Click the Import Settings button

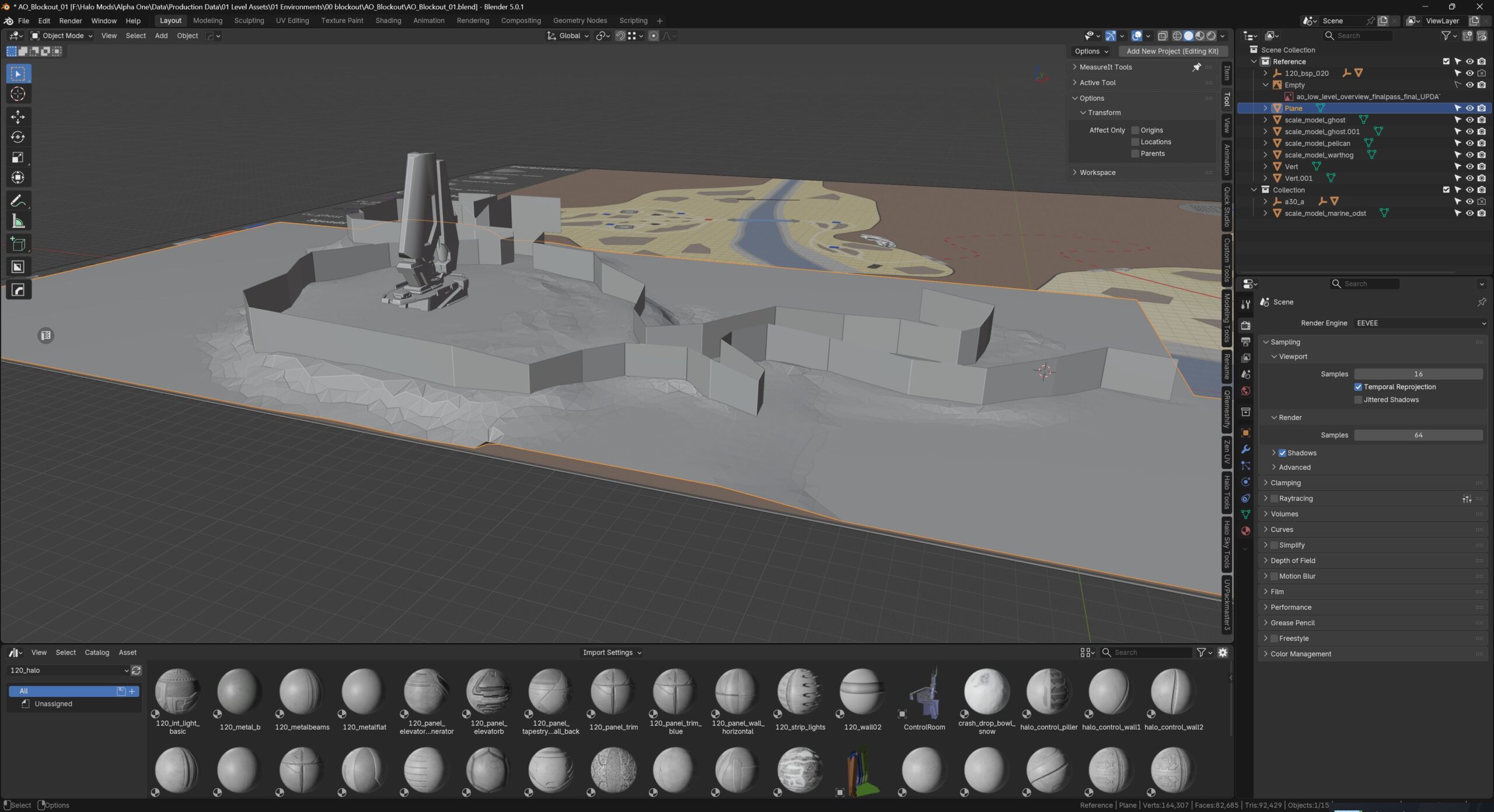pos(612,652)
